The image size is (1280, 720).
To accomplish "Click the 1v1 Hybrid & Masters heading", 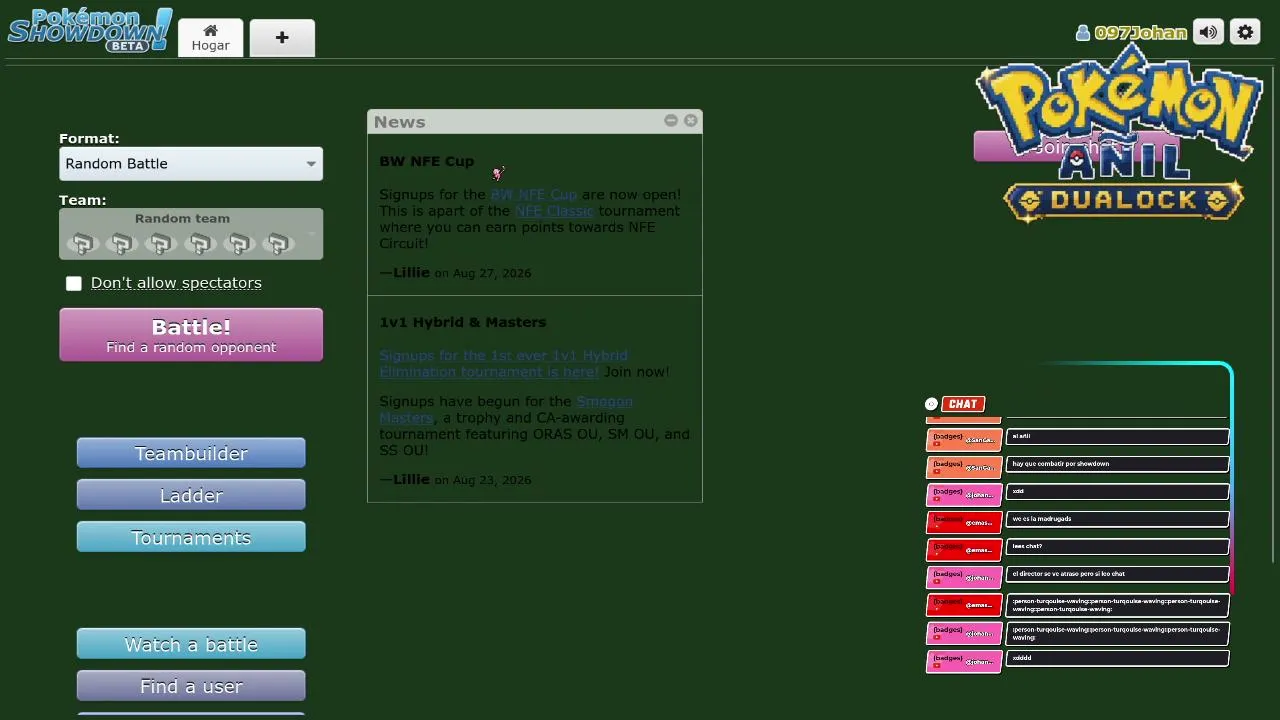I will coord(463,322).
